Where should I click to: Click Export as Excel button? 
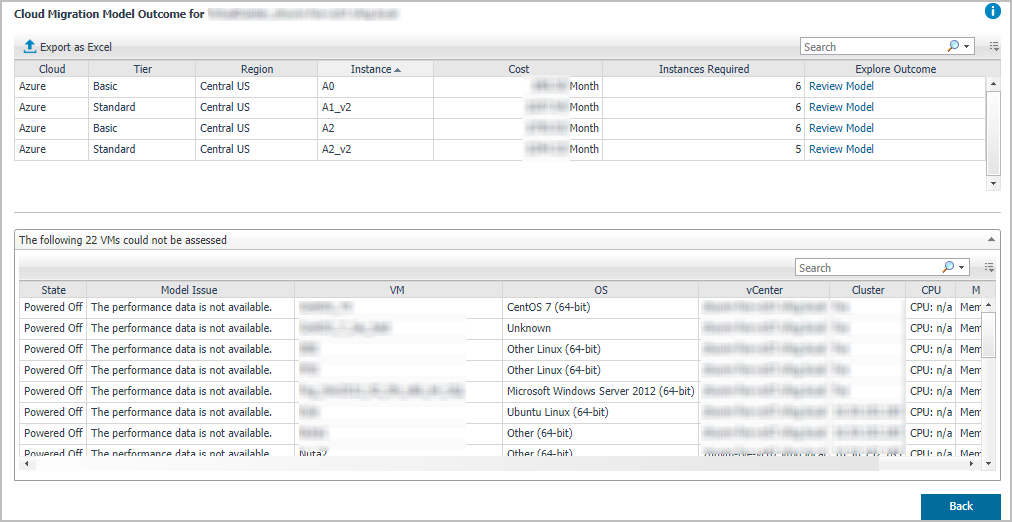pos(68,47)
